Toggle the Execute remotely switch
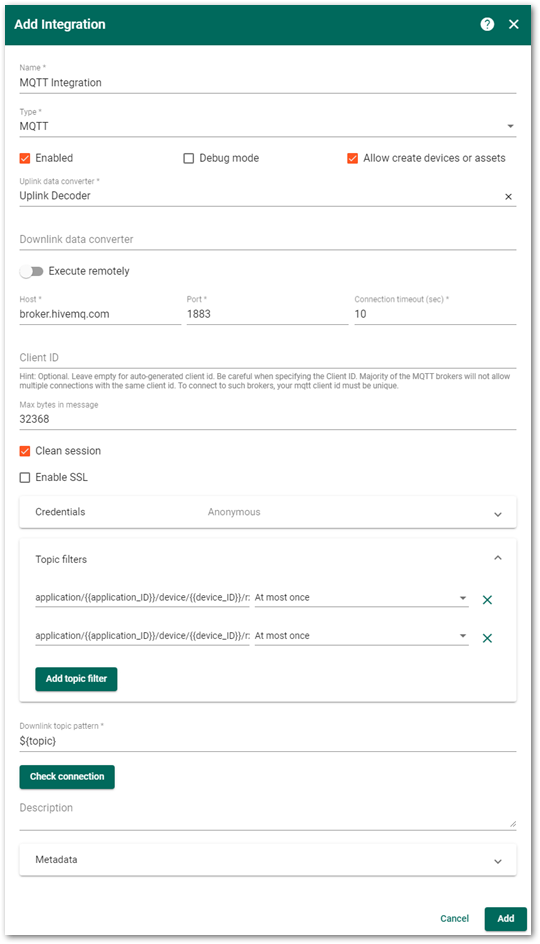 point(31,272)
